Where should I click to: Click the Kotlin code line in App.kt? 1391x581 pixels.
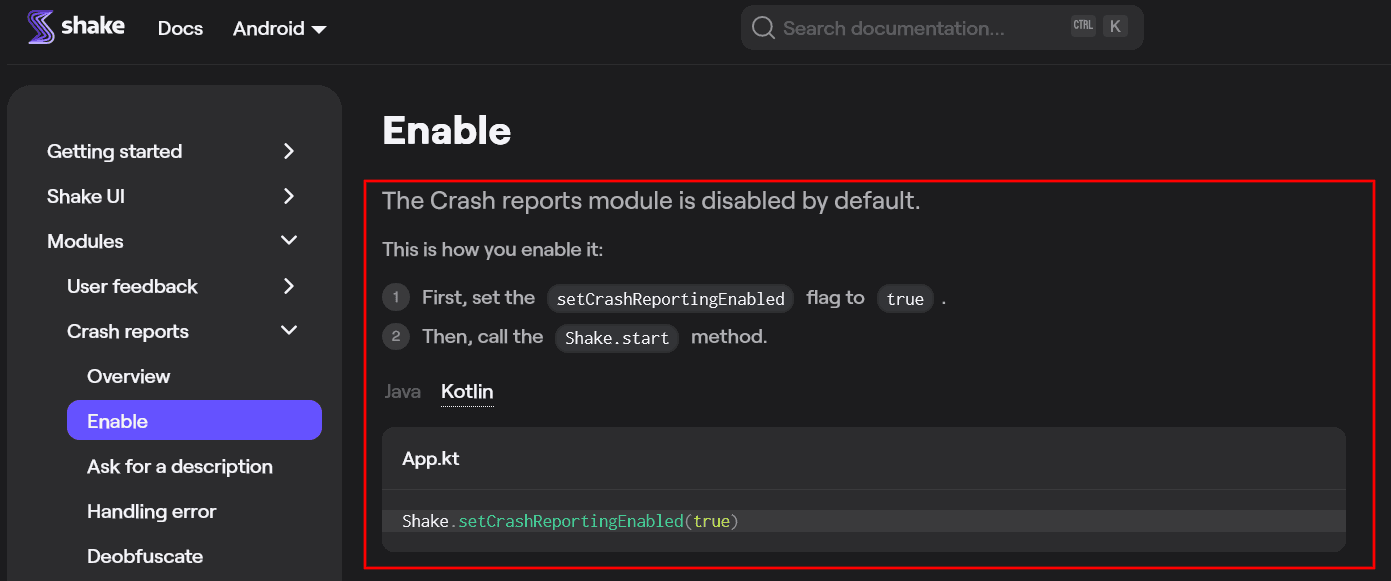coord(570,521)
